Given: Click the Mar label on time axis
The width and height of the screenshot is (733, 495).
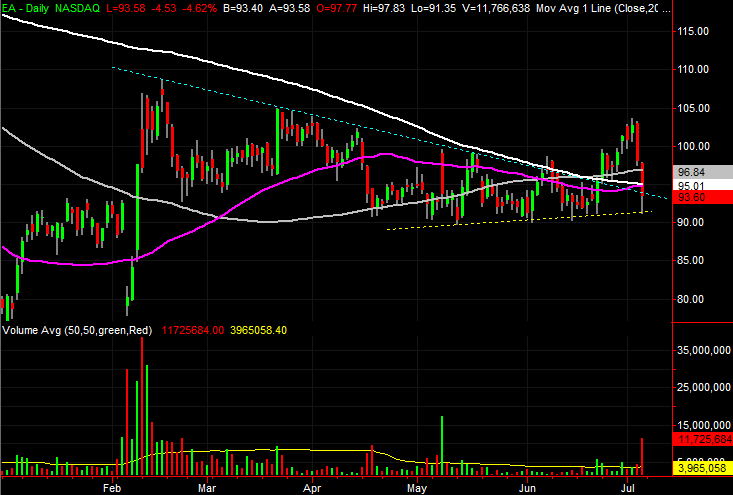Looking at the screenshot, I should 207,488.
